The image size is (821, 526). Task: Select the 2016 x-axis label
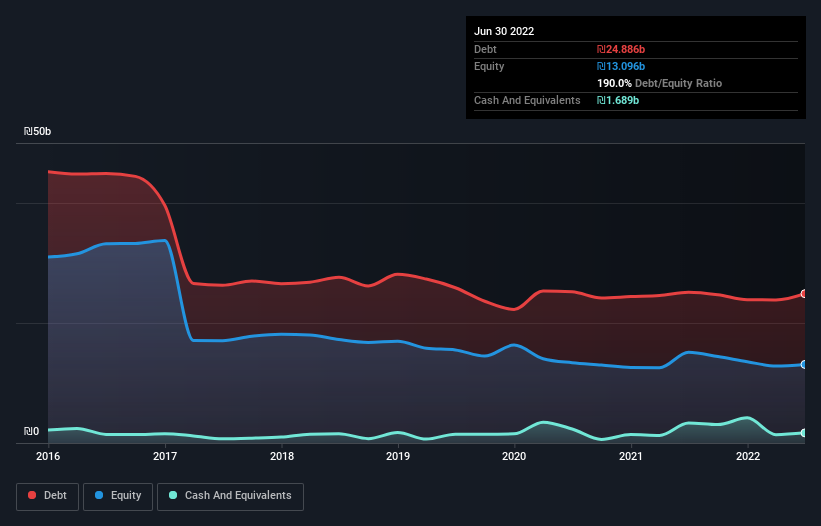tap(48, 456)
